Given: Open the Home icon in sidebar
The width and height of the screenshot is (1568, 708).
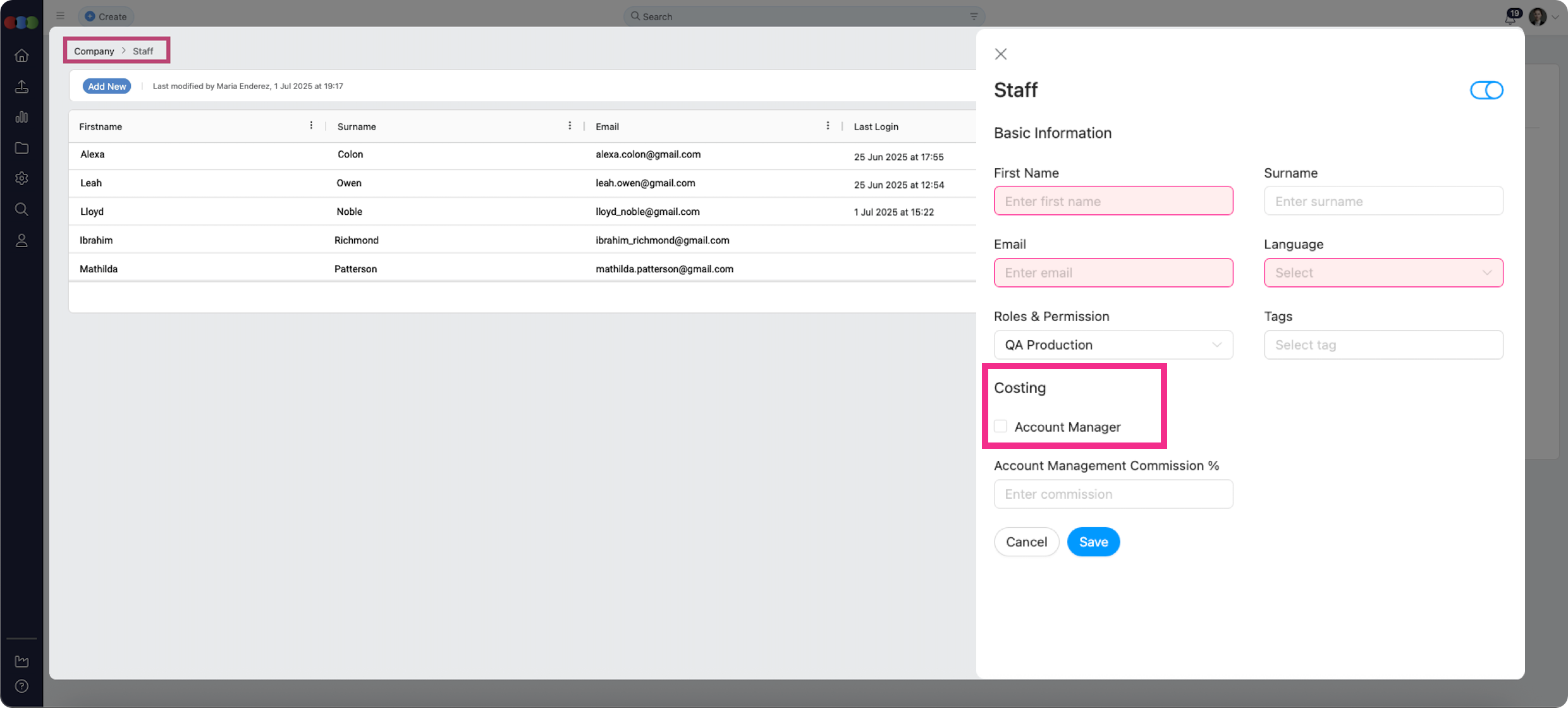Looking at the screenshot, I should [21, 56].
